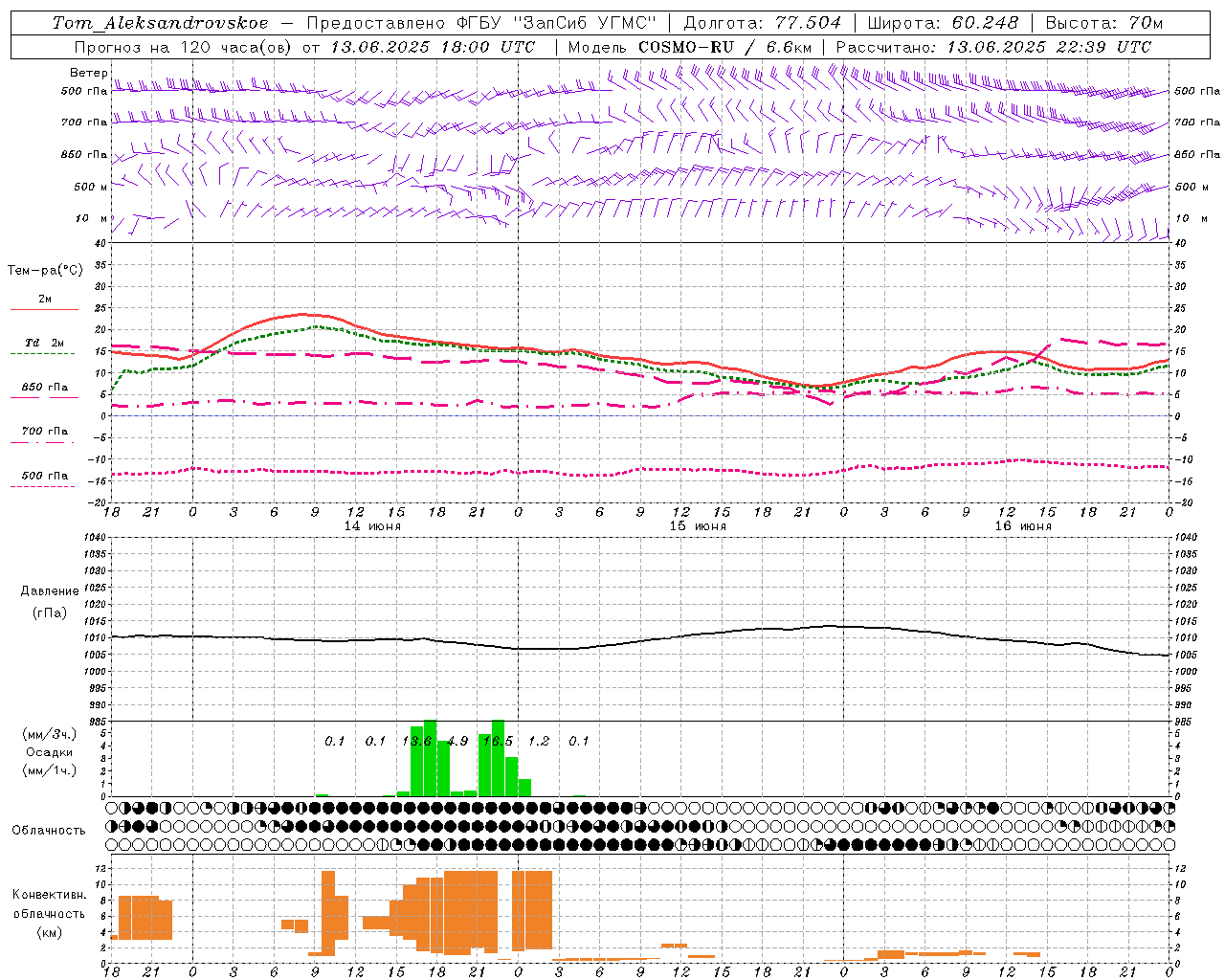Viewport: 1225px width, 980px height.
Task: Click the Td 2м dew point legend entry
Action: click(45, 343)
